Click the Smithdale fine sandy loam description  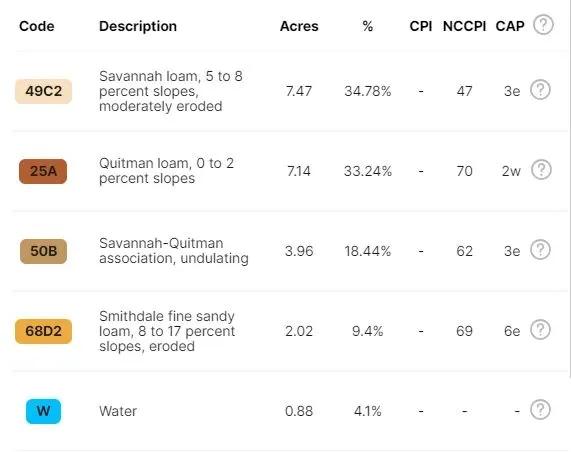(167, 331)
